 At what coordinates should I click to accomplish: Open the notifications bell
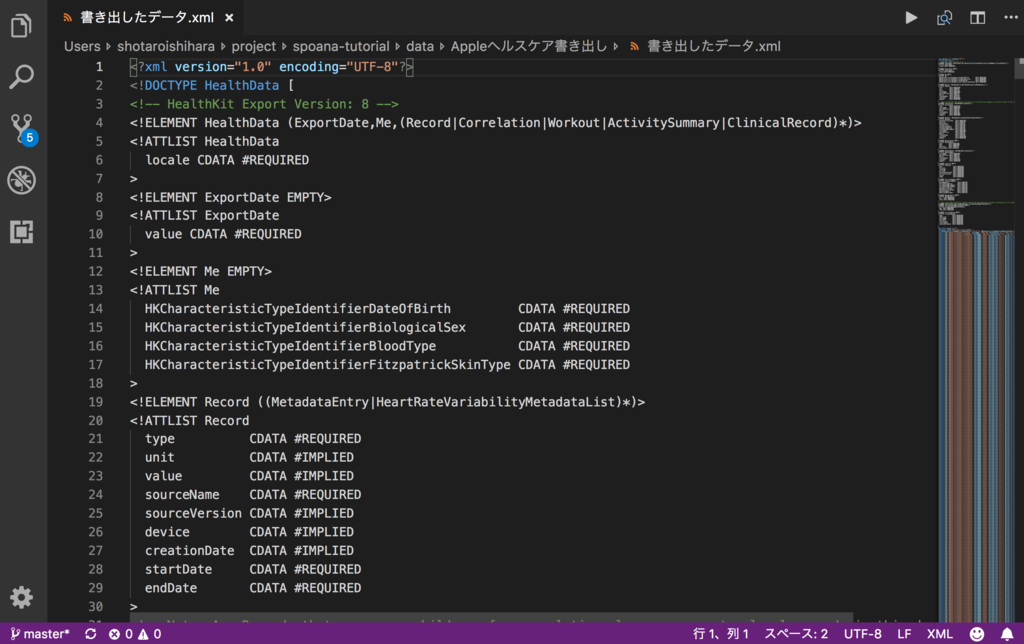tap(1007, 634)
